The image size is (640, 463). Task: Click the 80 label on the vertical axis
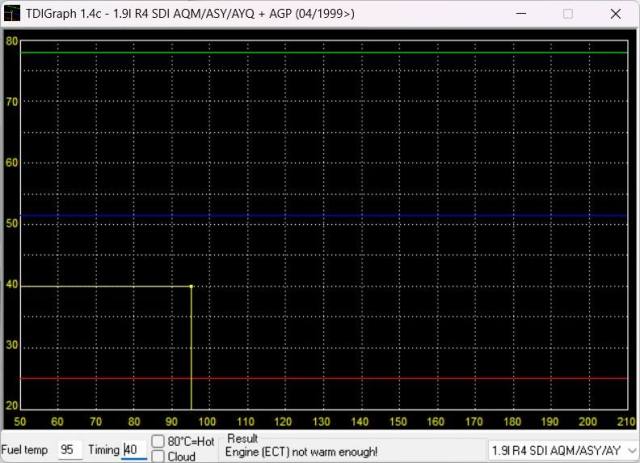[11, 41]
